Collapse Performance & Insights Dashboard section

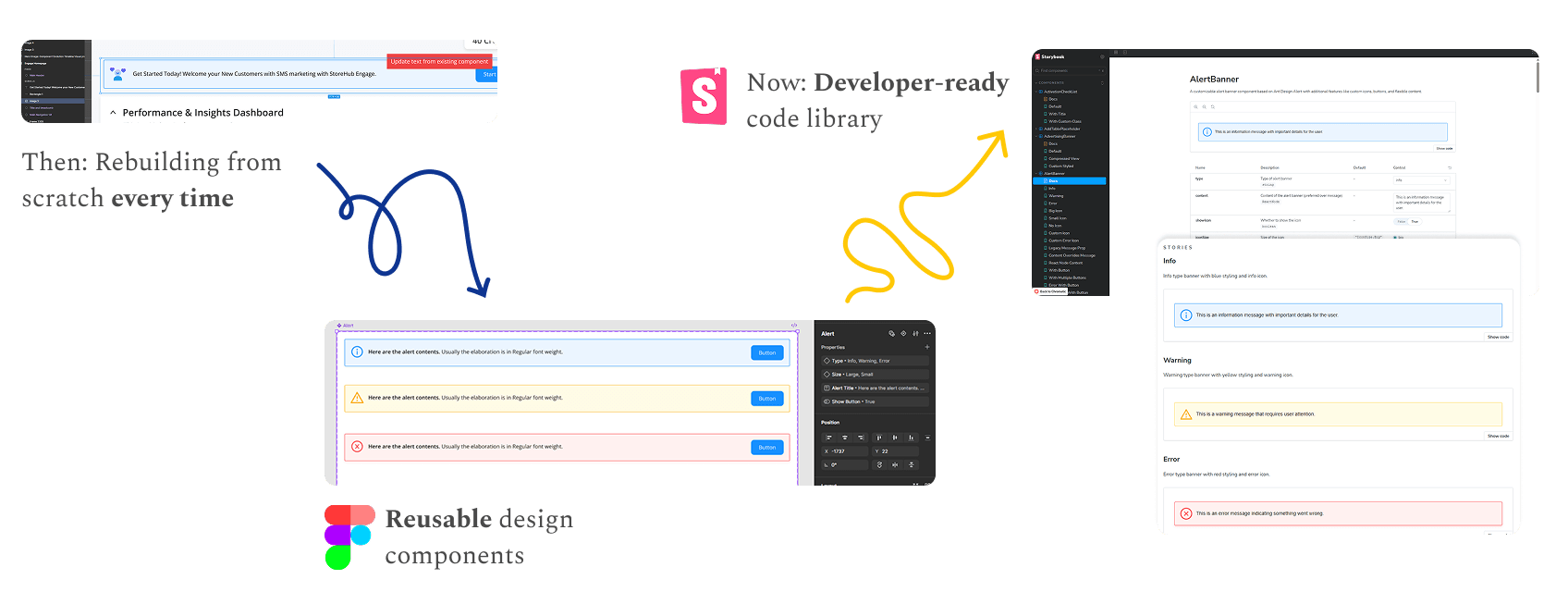coord(113,113)
